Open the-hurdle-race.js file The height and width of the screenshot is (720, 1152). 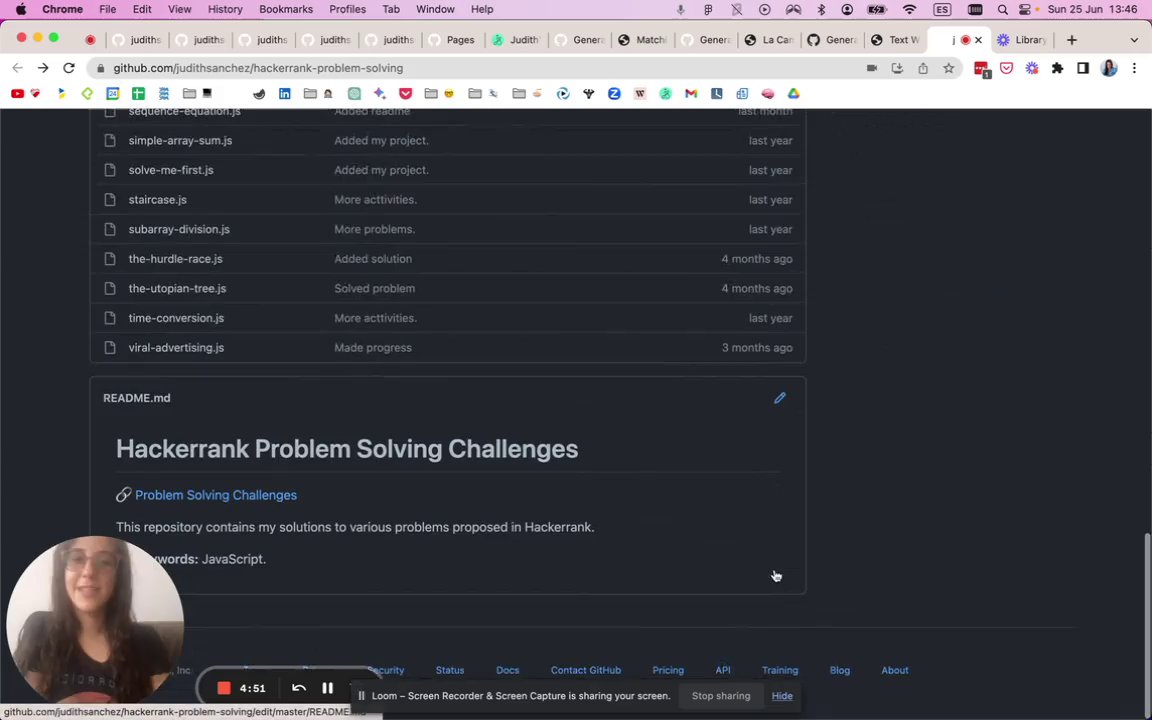(x=176, y=259)
